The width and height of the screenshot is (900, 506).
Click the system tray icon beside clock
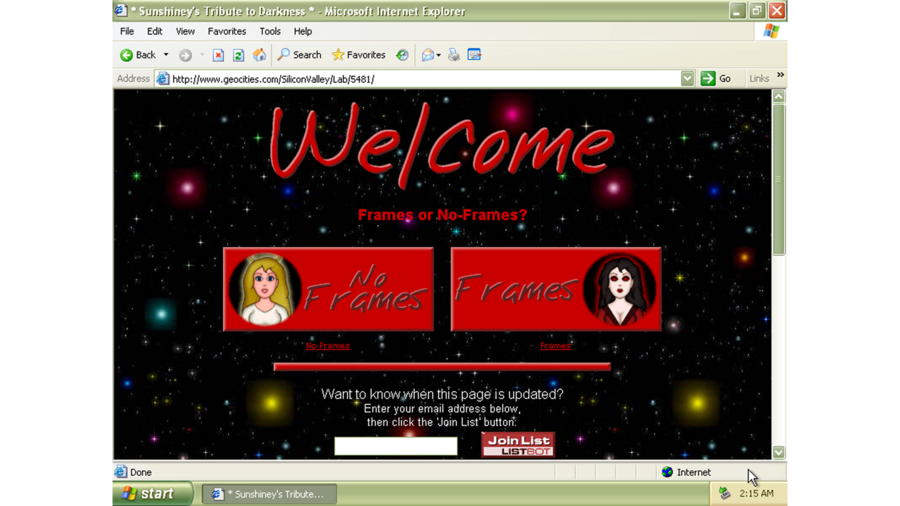(x=724, y=493)
